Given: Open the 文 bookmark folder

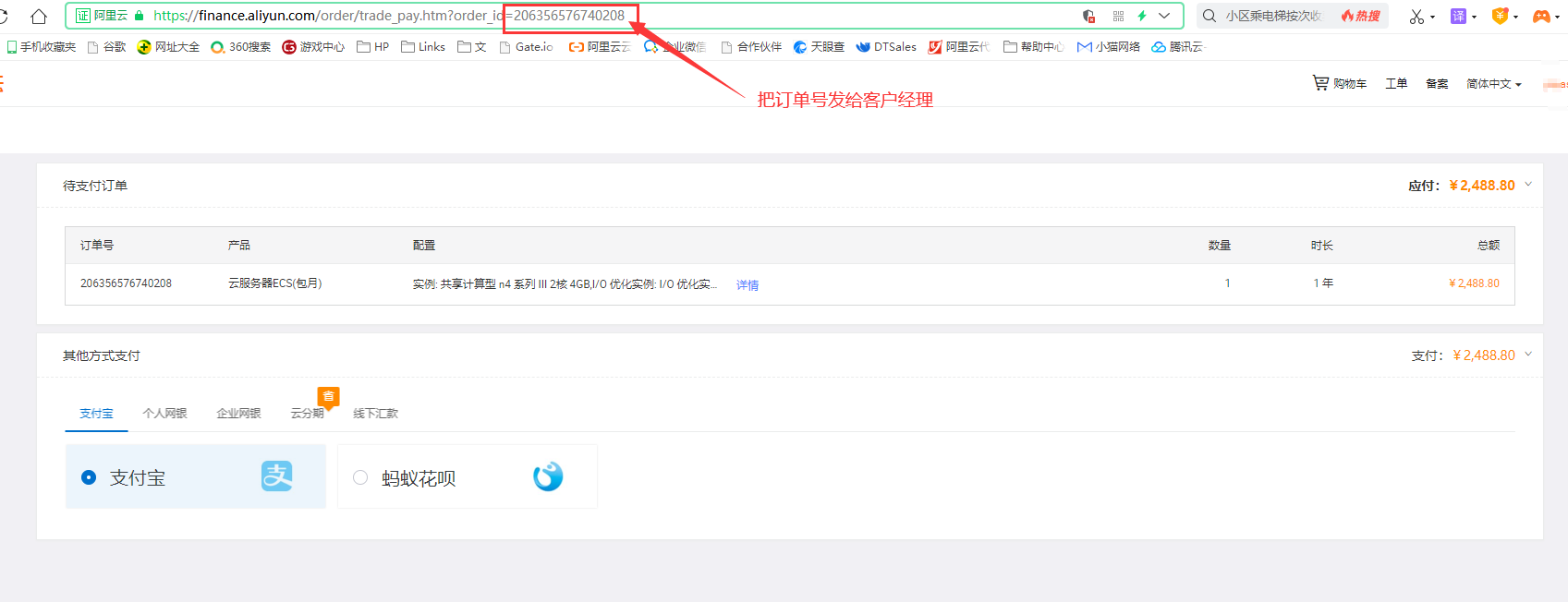Looking at the screenshot, I should pyautogui.click(x=472, y=47).
